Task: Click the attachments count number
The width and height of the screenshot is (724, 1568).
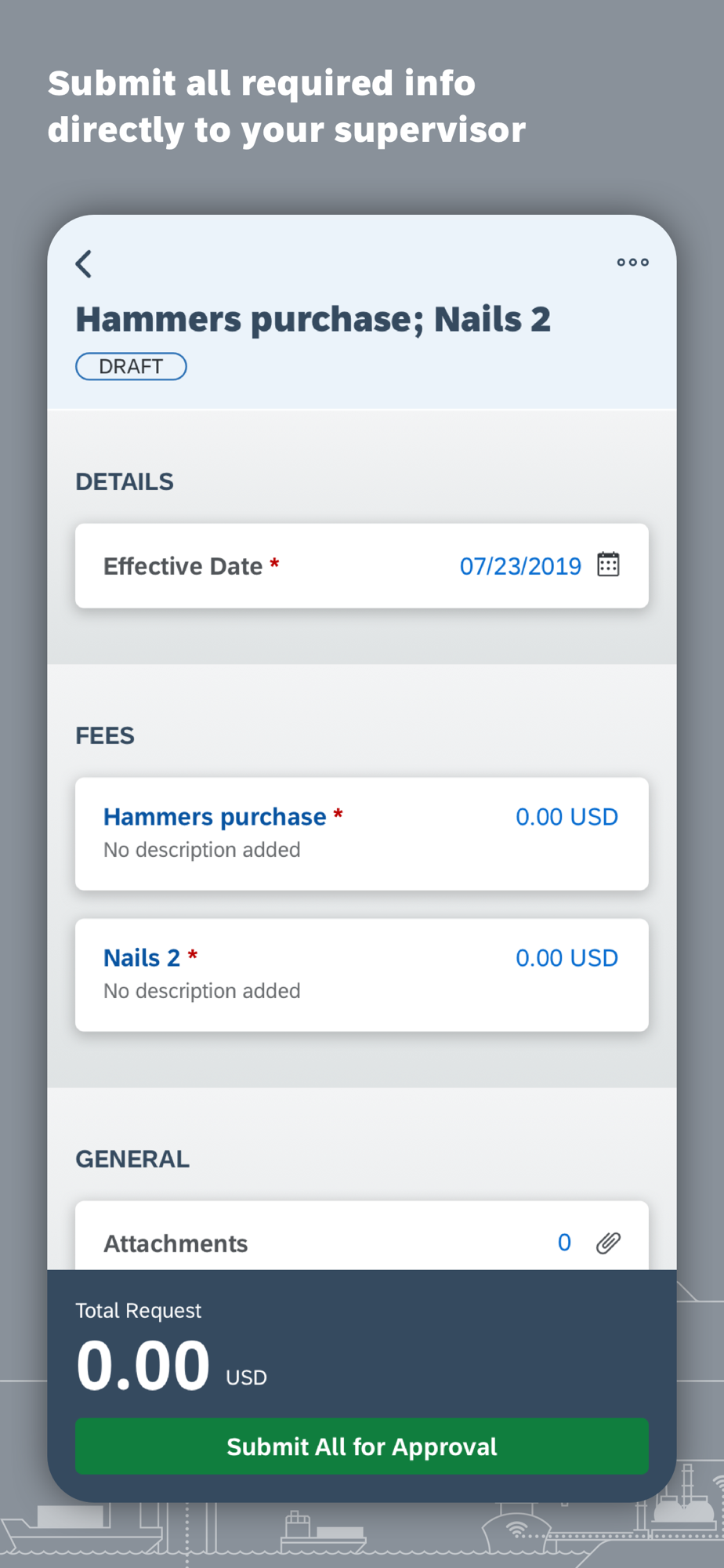Action: (564, 1243)
